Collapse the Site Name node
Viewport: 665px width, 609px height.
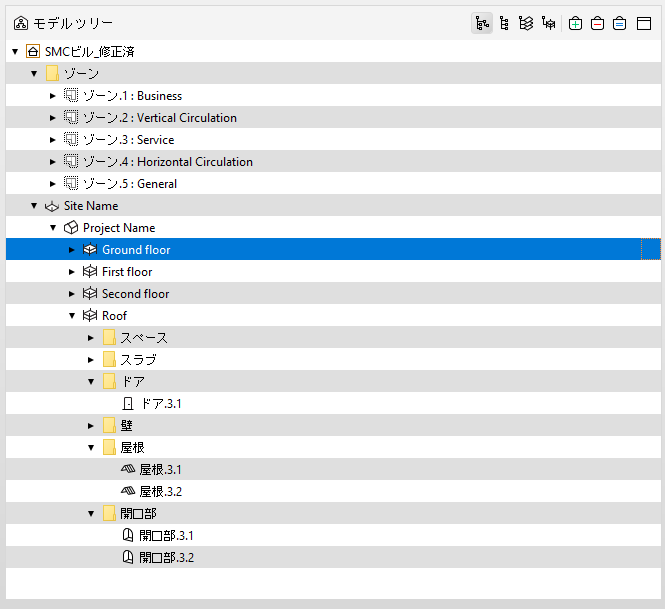pyautogui.click(x=34, y=206)
